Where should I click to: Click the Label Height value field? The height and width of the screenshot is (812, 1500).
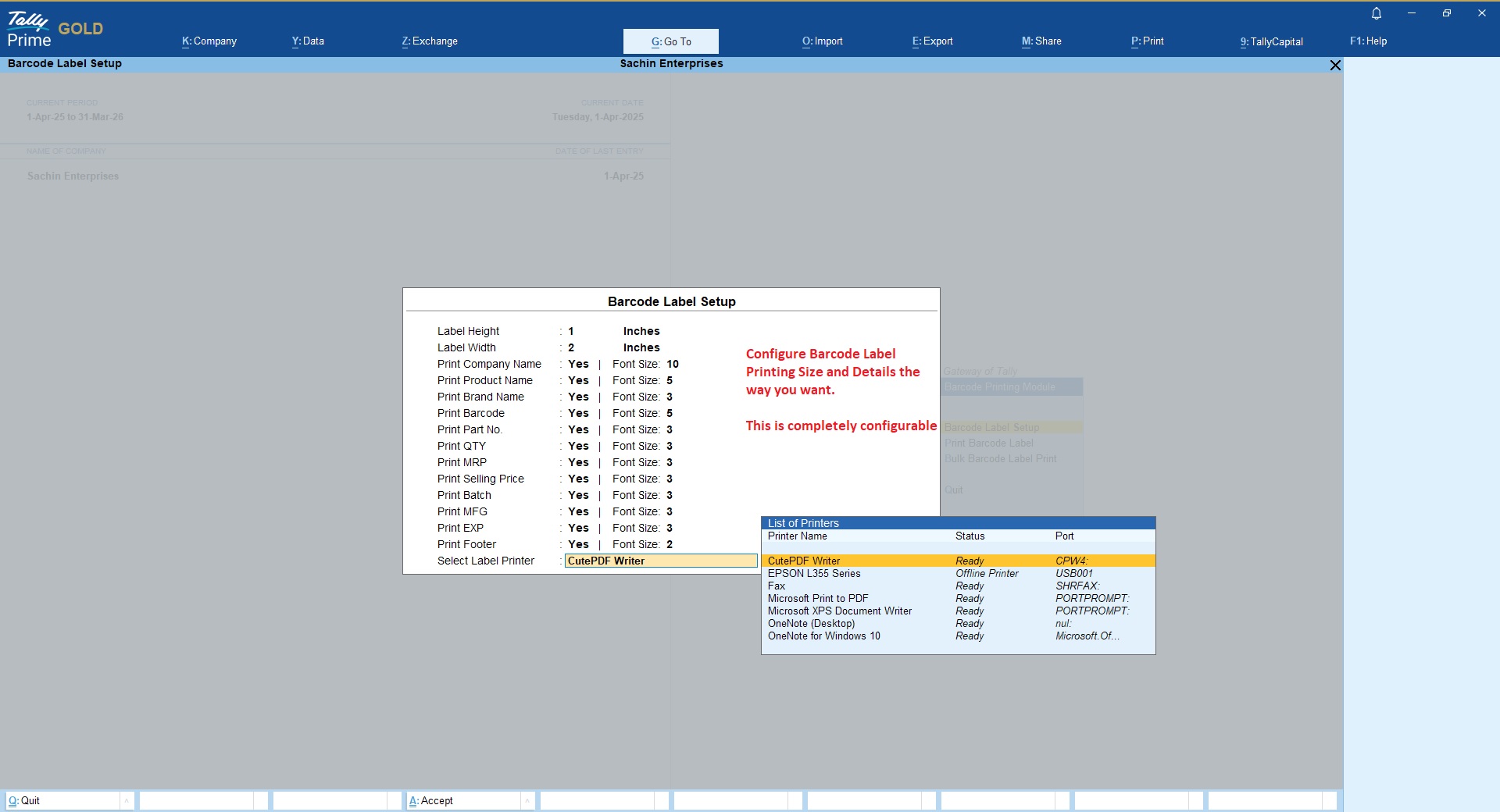point(571,331)
